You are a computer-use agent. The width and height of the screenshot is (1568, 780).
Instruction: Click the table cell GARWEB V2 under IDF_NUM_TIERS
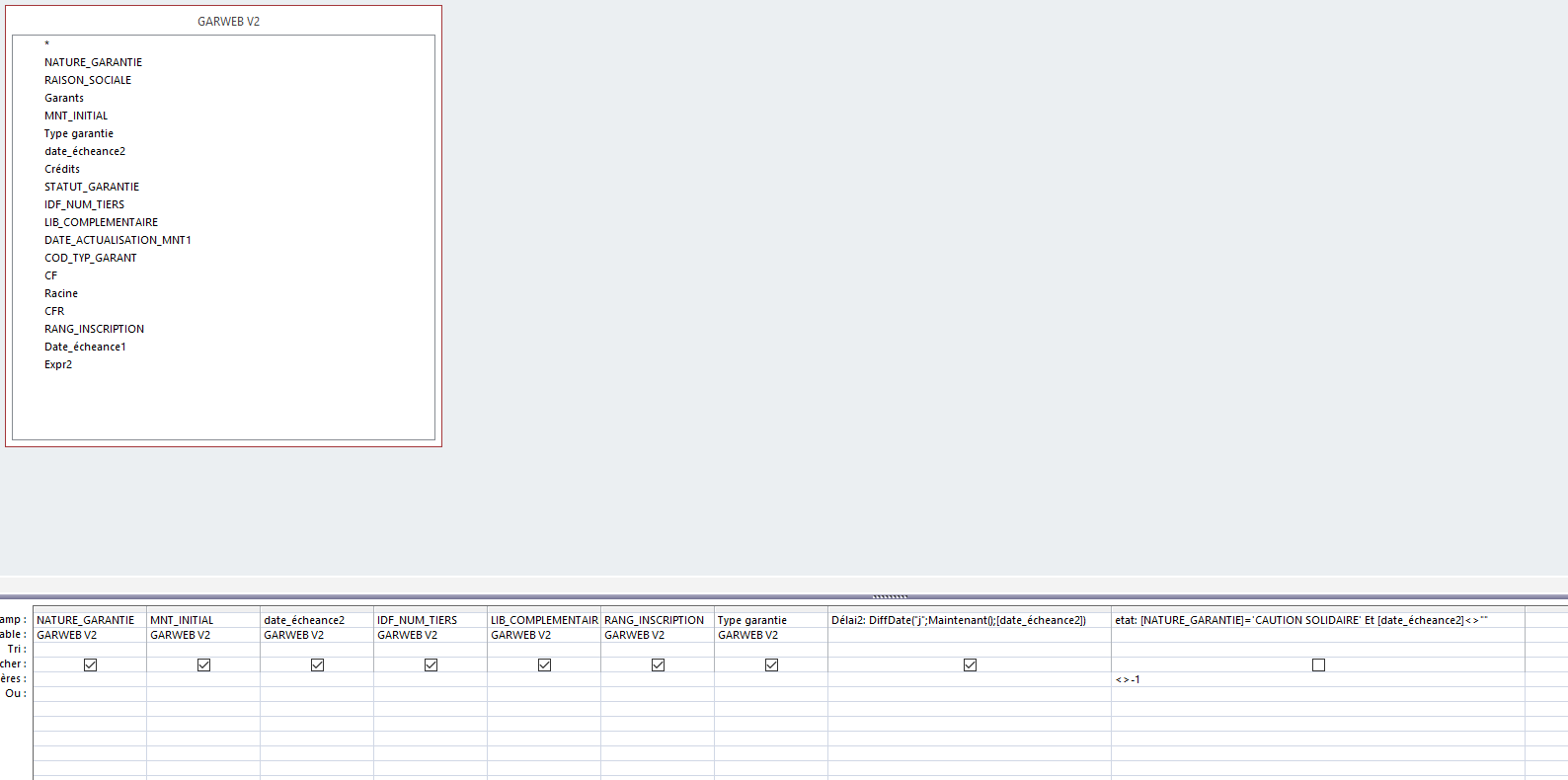[431, 635]
